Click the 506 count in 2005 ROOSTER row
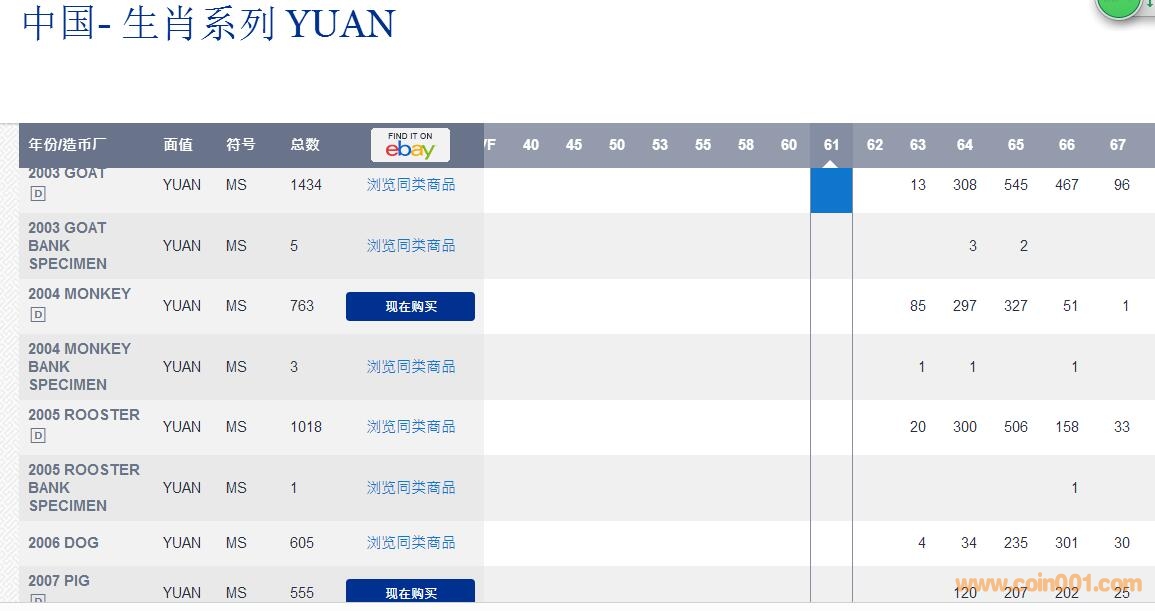 click(1015, 427)
